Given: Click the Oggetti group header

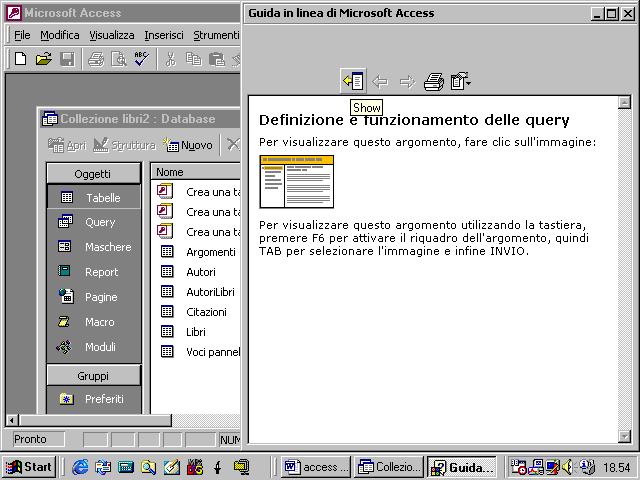Looking at the screenshot, I should click(93, 174).
